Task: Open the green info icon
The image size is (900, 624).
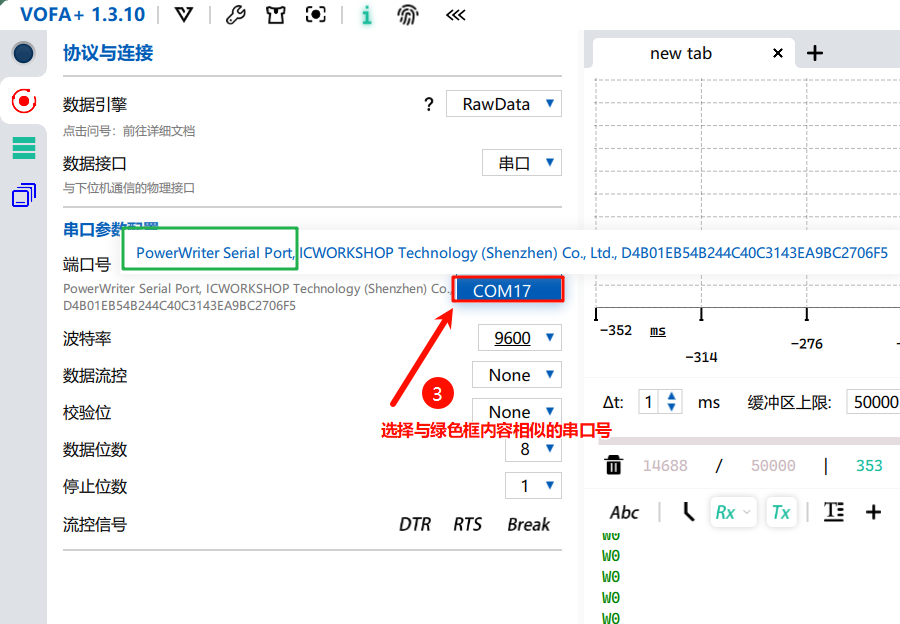Action: point(367,15)
